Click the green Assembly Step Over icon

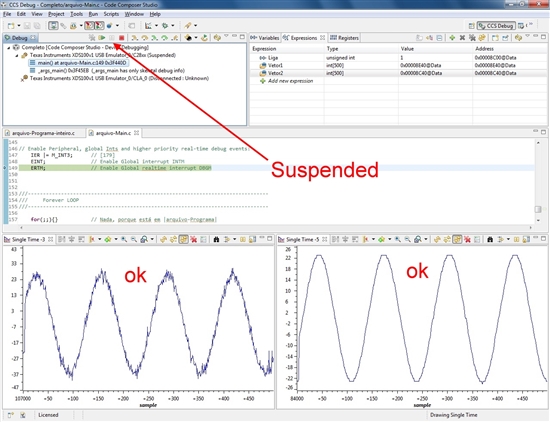point(164,38)
